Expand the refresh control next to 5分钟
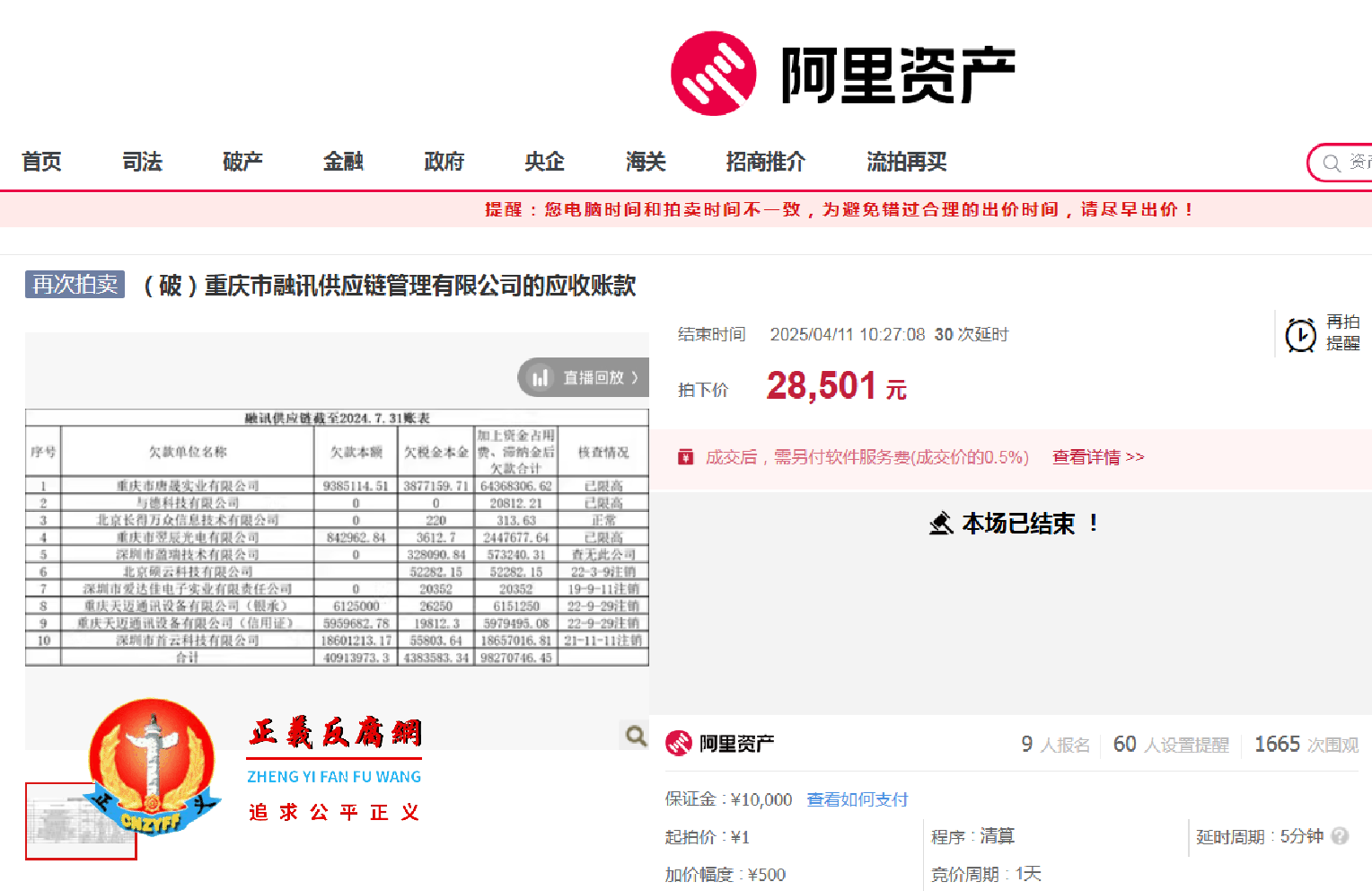This screenshot has height=891, width=1372. point(1341,836)
